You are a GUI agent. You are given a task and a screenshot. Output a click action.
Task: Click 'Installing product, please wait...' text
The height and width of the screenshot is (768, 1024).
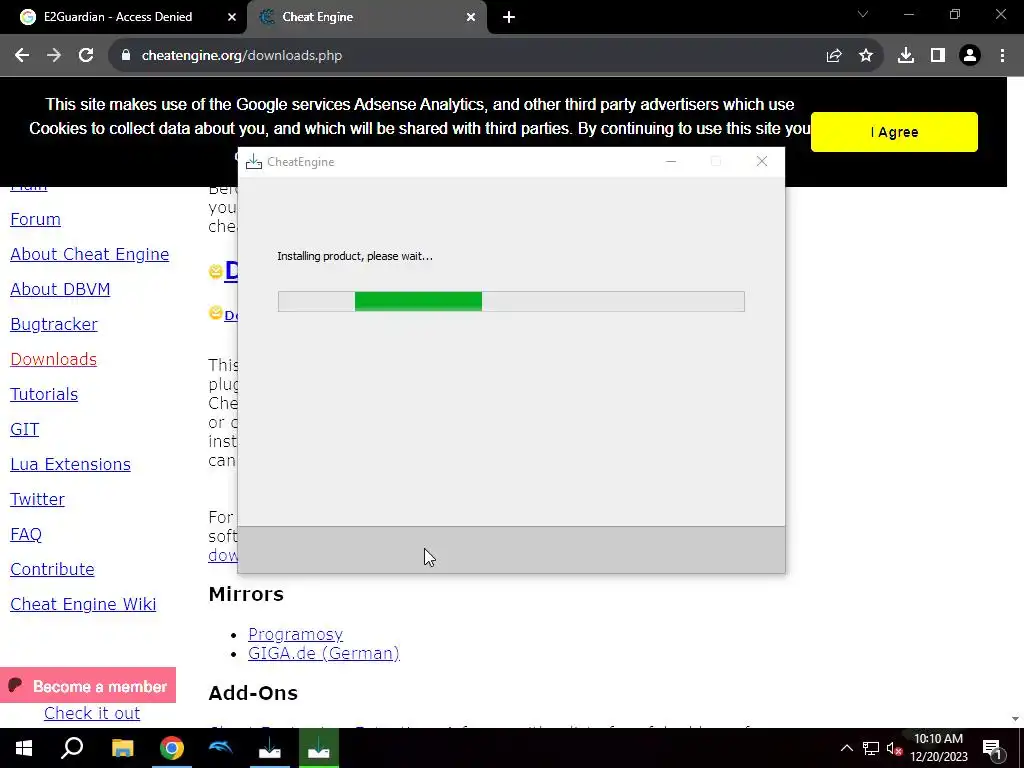tap(355, 256)
